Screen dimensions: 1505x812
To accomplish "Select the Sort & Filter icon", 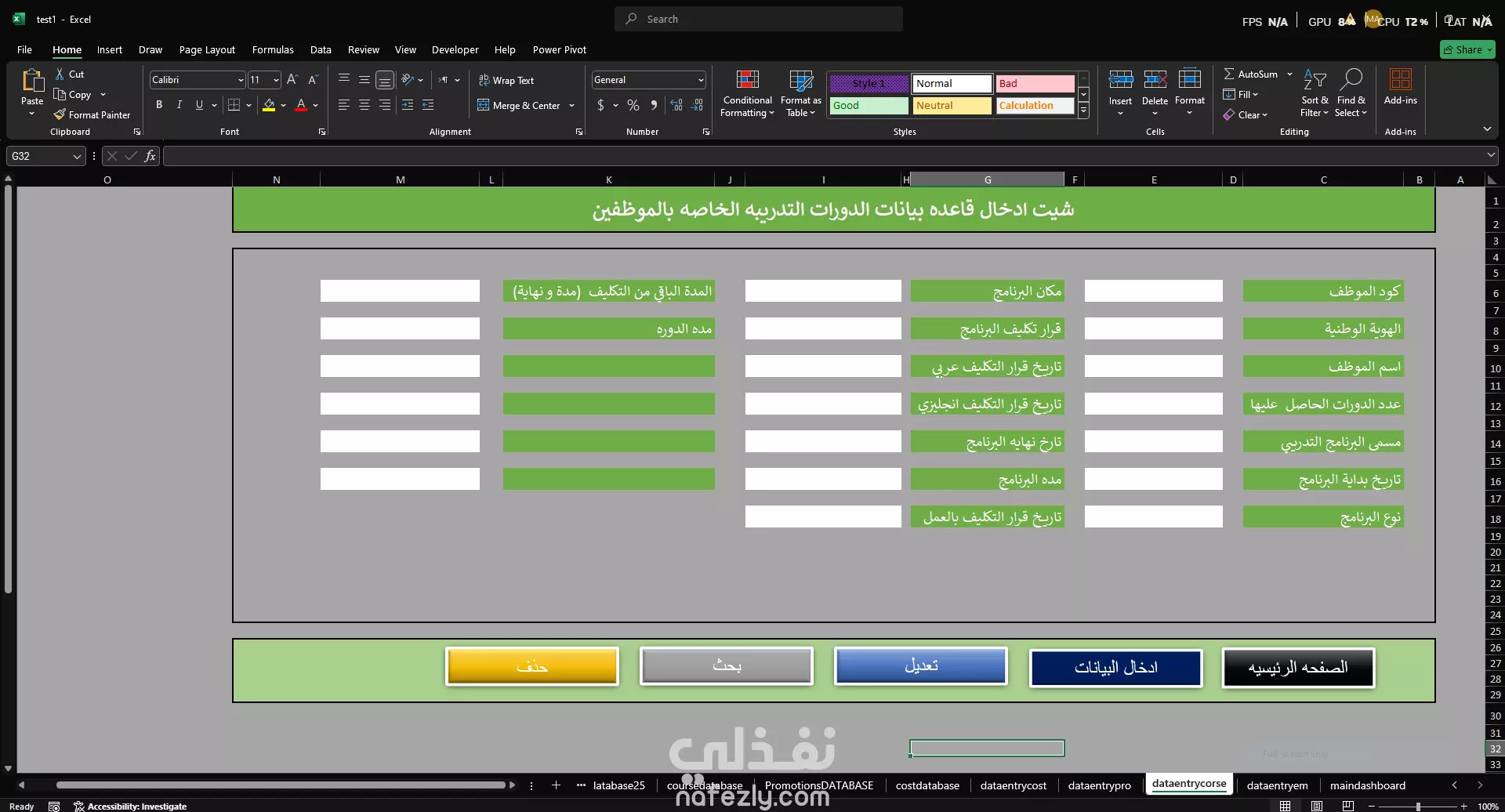I will pos(1315,79).
